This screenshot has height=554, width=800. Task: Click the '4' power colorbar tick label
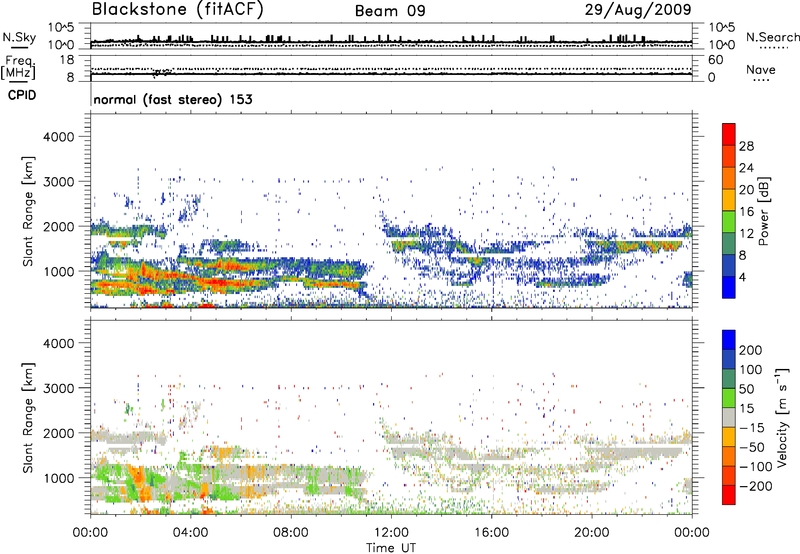tap(742, 277)
